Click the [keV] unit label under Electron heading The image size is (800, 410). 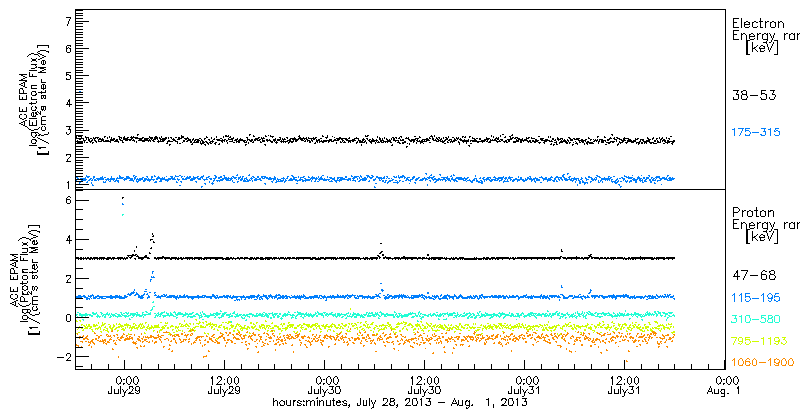point(762,49)
